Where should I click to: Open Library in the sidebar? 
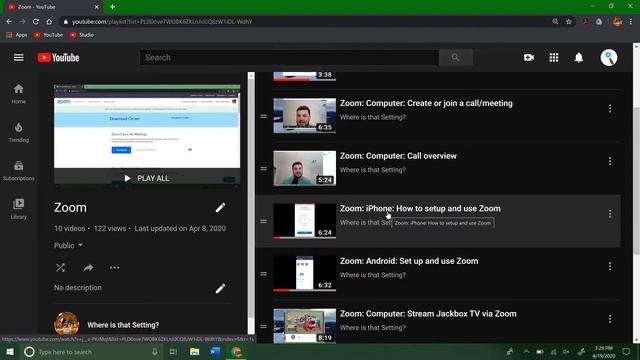click(x=18, y=209)
